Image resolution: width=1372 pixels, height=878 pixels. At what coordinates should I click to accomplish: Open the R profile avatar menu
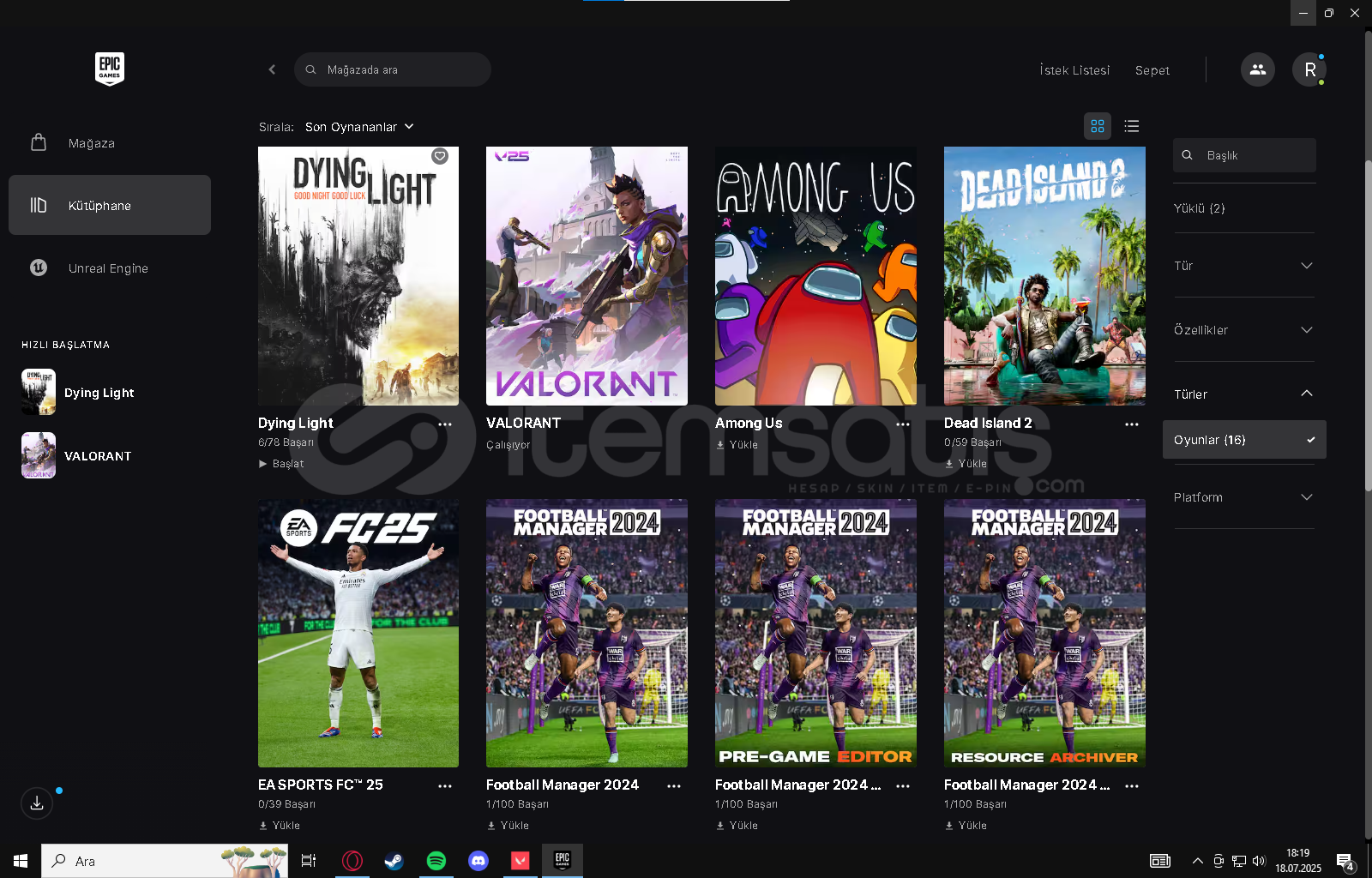[1309, 69]
